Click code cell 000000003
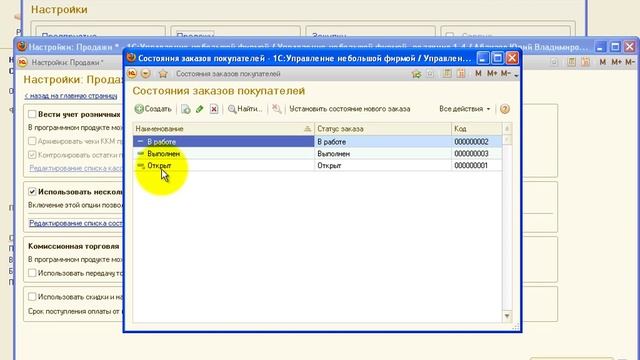Screen dimensions: 640x360 [x=476, y=153]
